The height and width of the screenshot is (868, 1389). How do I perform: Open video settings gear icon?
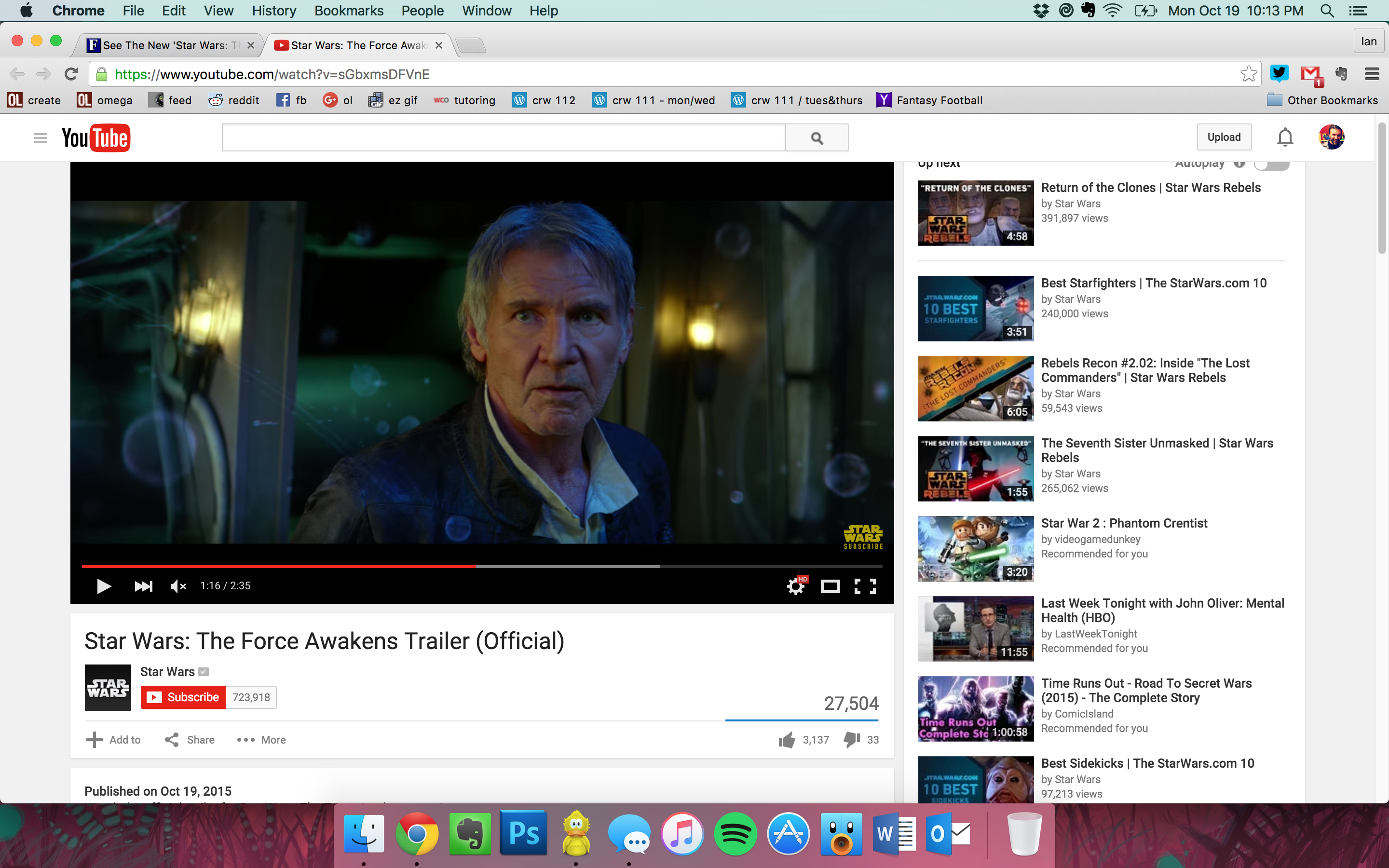[x=797, y=585]
